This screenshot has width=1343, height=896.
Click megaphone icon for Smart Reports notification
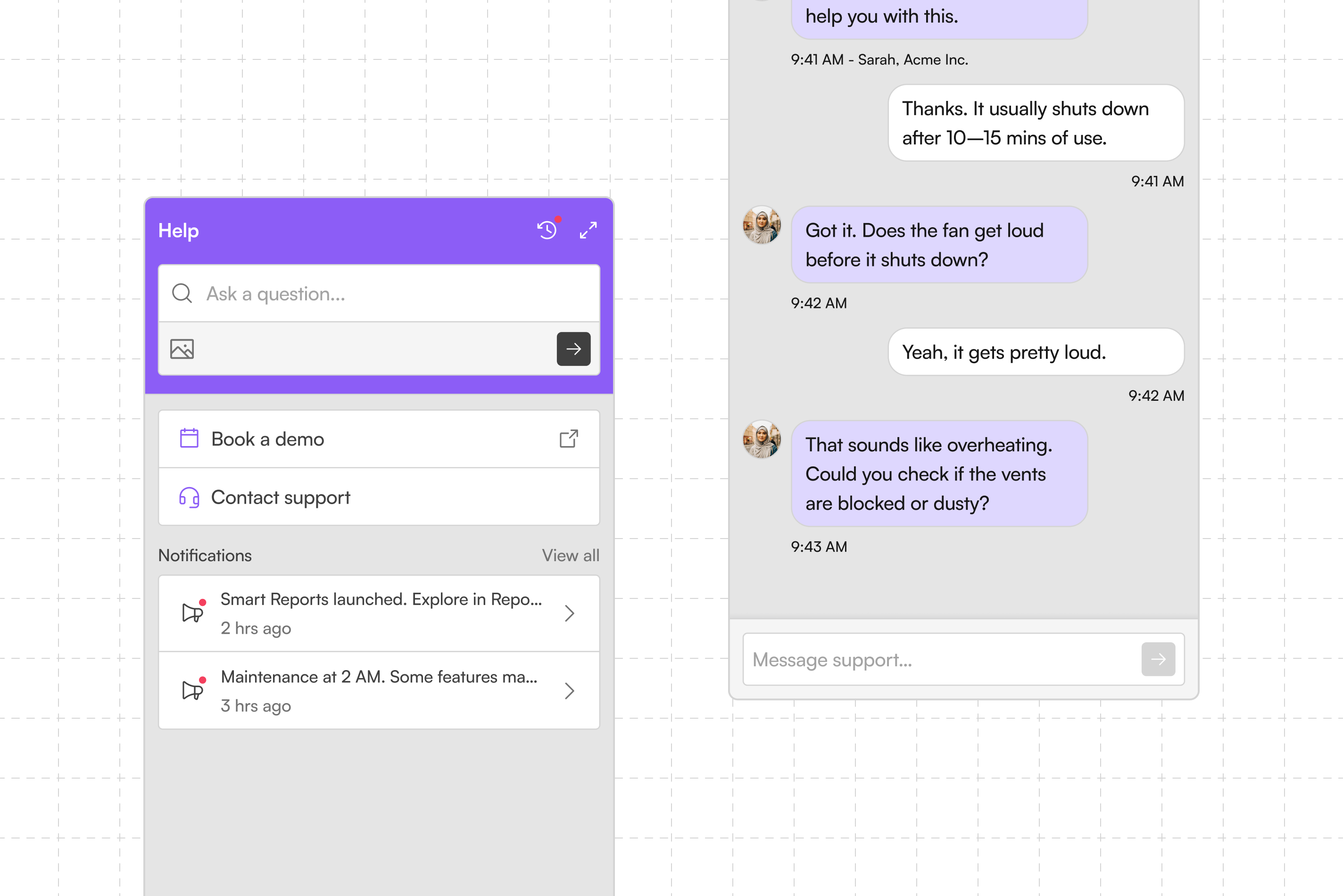click(193, 612)
